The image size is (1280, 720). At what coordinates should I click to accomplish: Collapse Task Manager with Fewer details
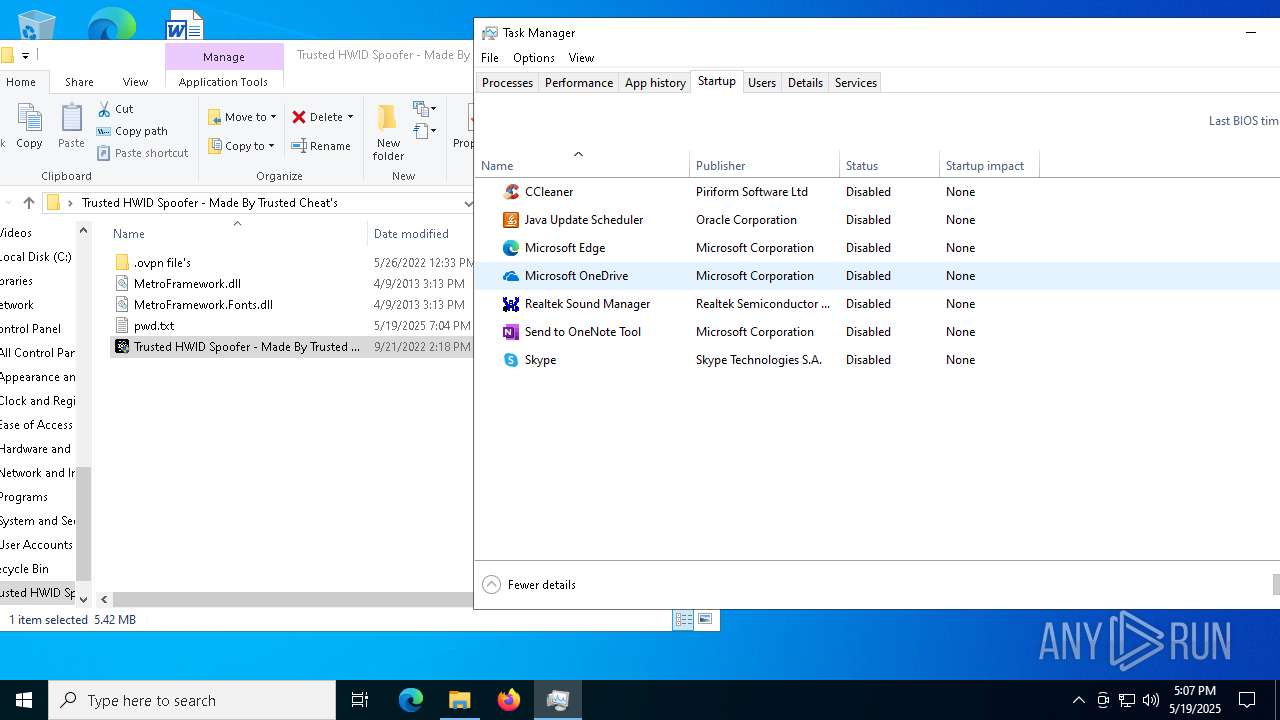(529, 585)
